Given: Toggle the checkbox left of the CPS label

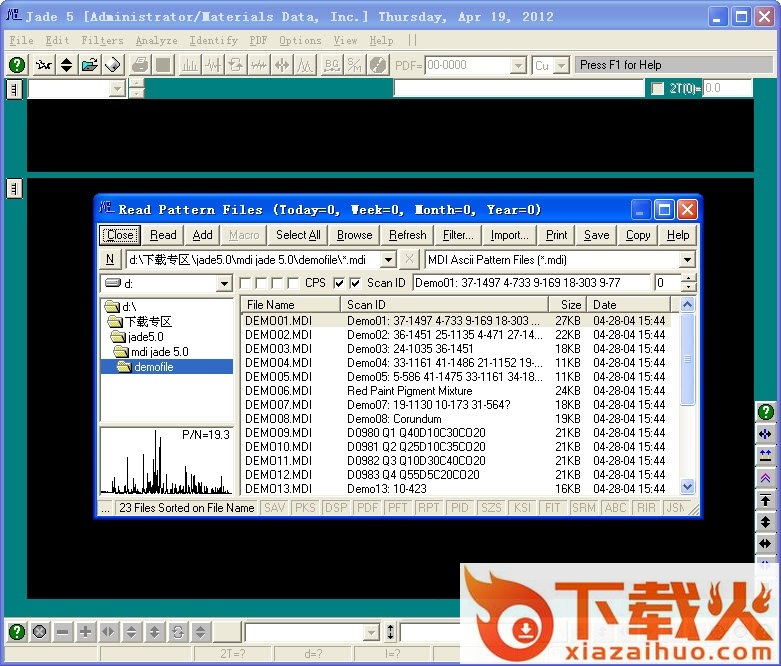Looking at the screenshot, I should (293, 283).
